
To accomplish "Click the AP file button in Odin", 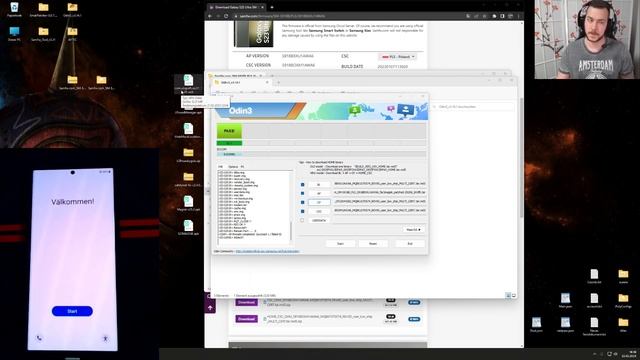I will click(x=319, y=193).
